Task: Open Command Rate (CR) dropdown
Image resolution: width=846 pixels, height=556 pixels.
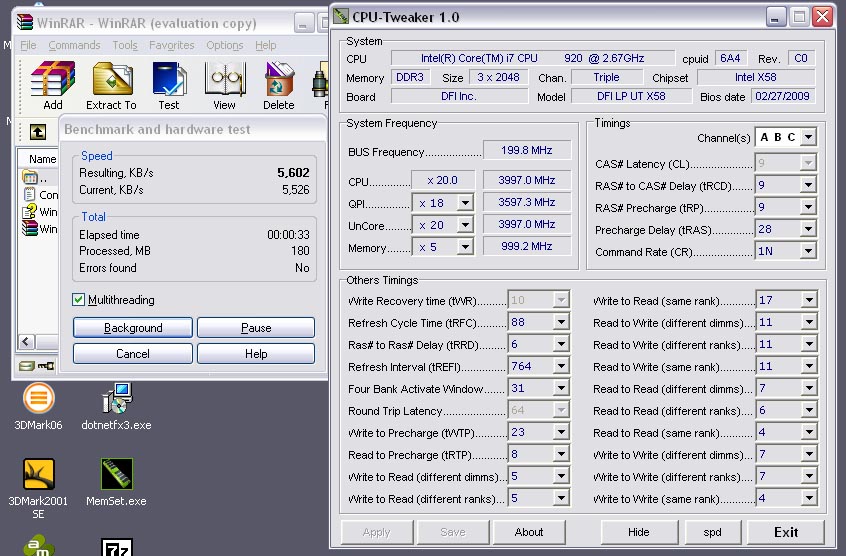Action: coord(808,251)
